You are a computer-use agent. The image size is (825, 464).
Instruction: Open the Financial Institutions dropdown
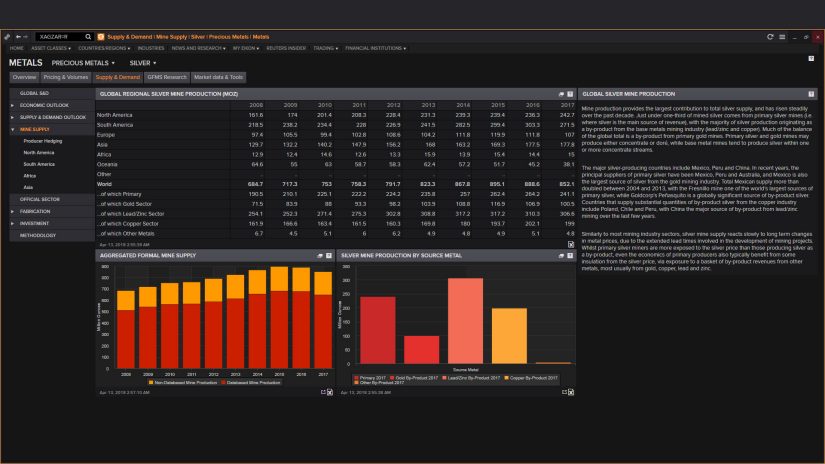[375, 48]
